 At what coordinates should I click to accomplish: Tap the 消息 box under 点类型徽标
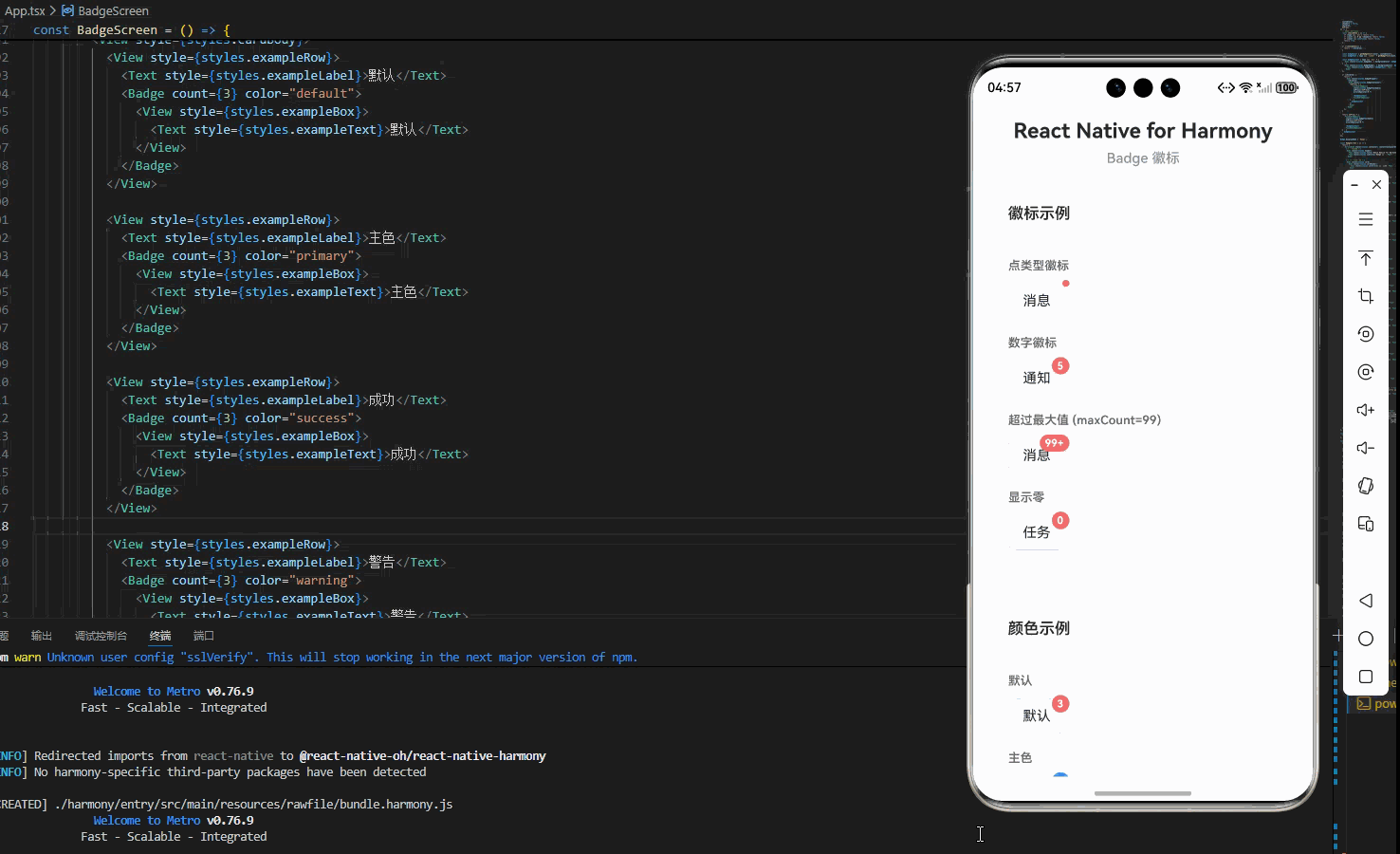(1036, 300)
